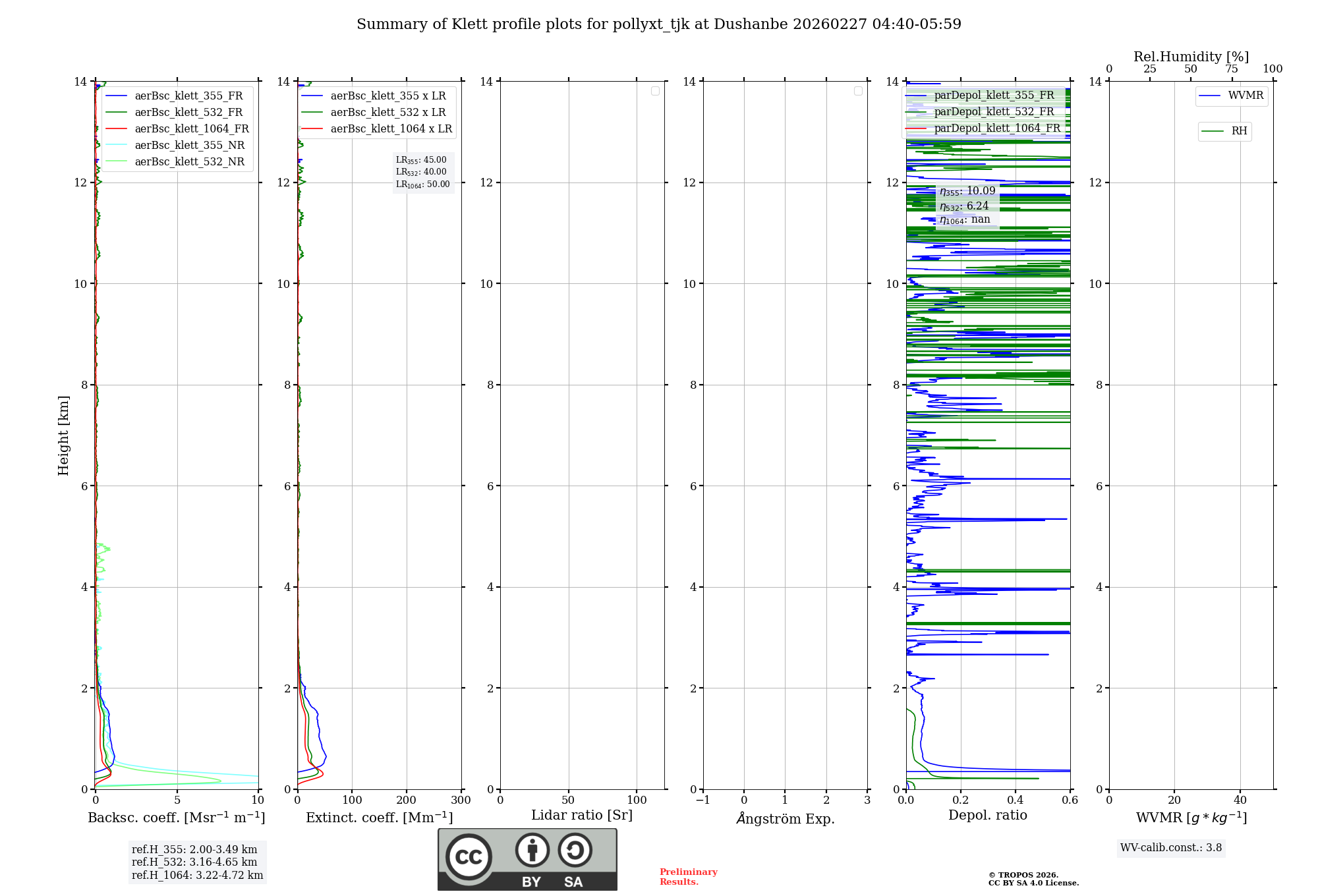Screen dimensions: 1318x896
Task: Click aerBsc_klett_532_NR legend entry
Action: click(189, 162)
